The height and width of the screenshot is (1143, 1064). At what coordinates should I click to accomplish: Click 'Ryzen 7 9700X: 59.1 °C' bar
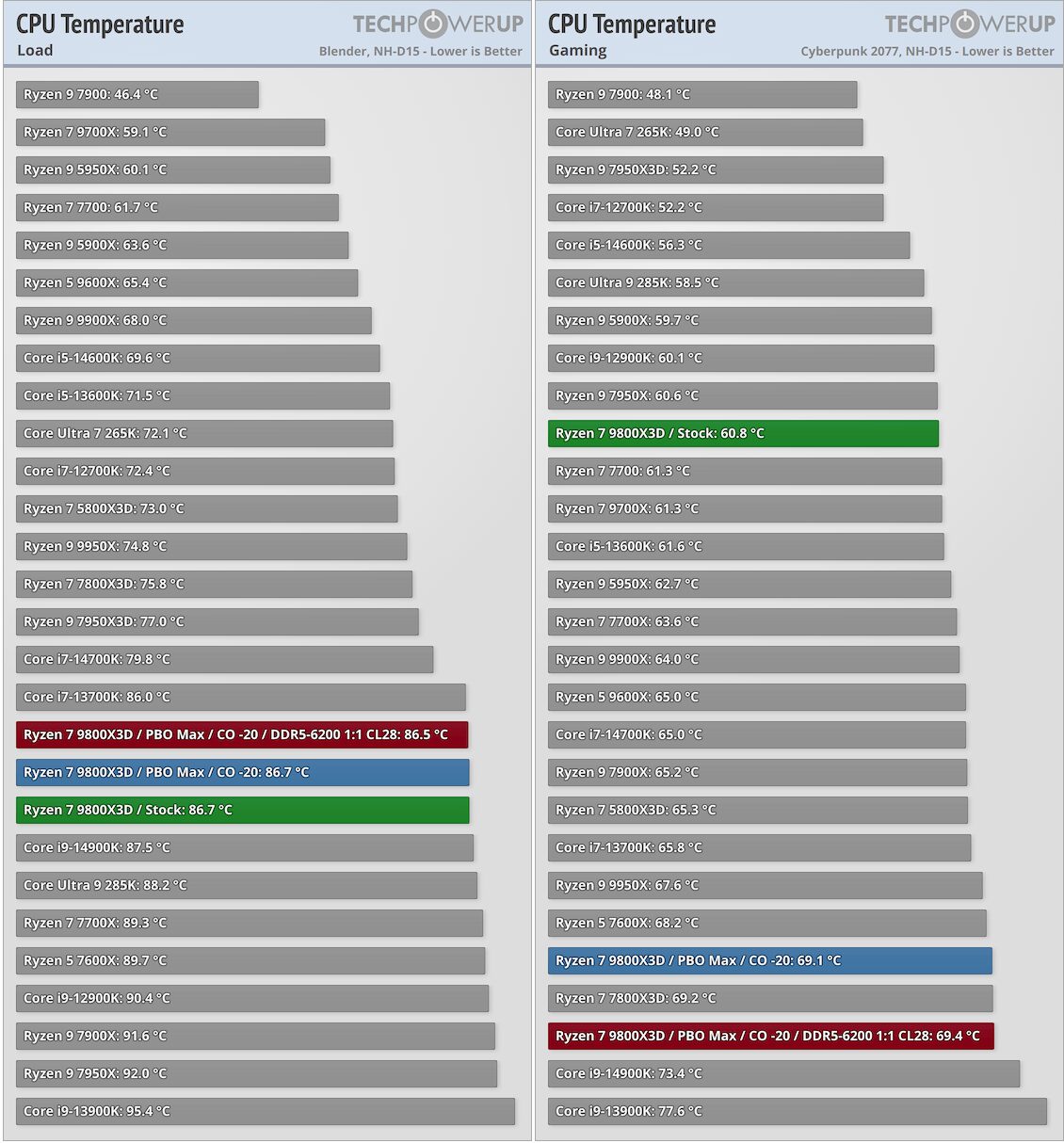(170, 132)
